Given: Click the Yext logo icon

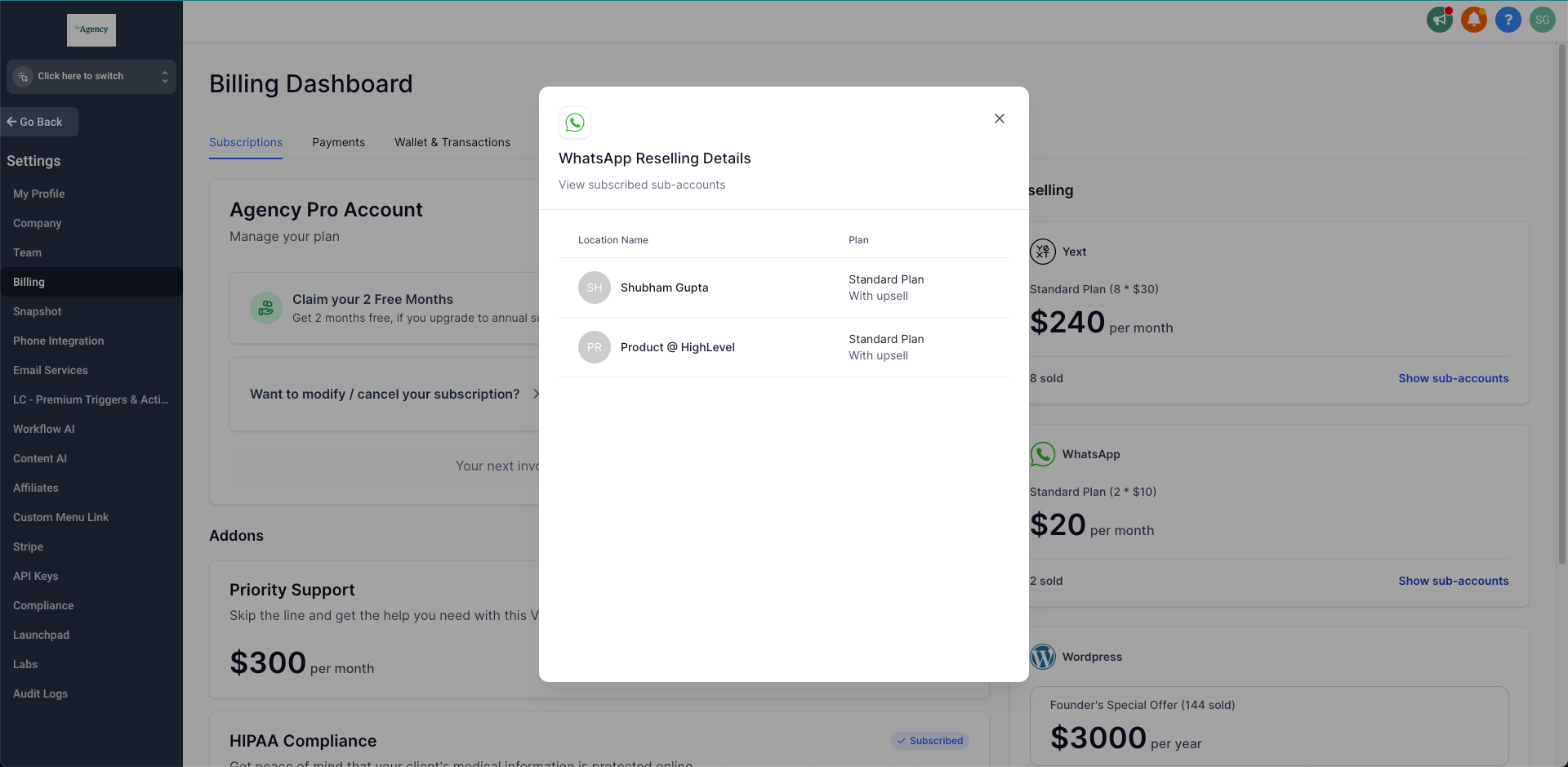Looking at the screenshot, I should [x=1043, y=252].
